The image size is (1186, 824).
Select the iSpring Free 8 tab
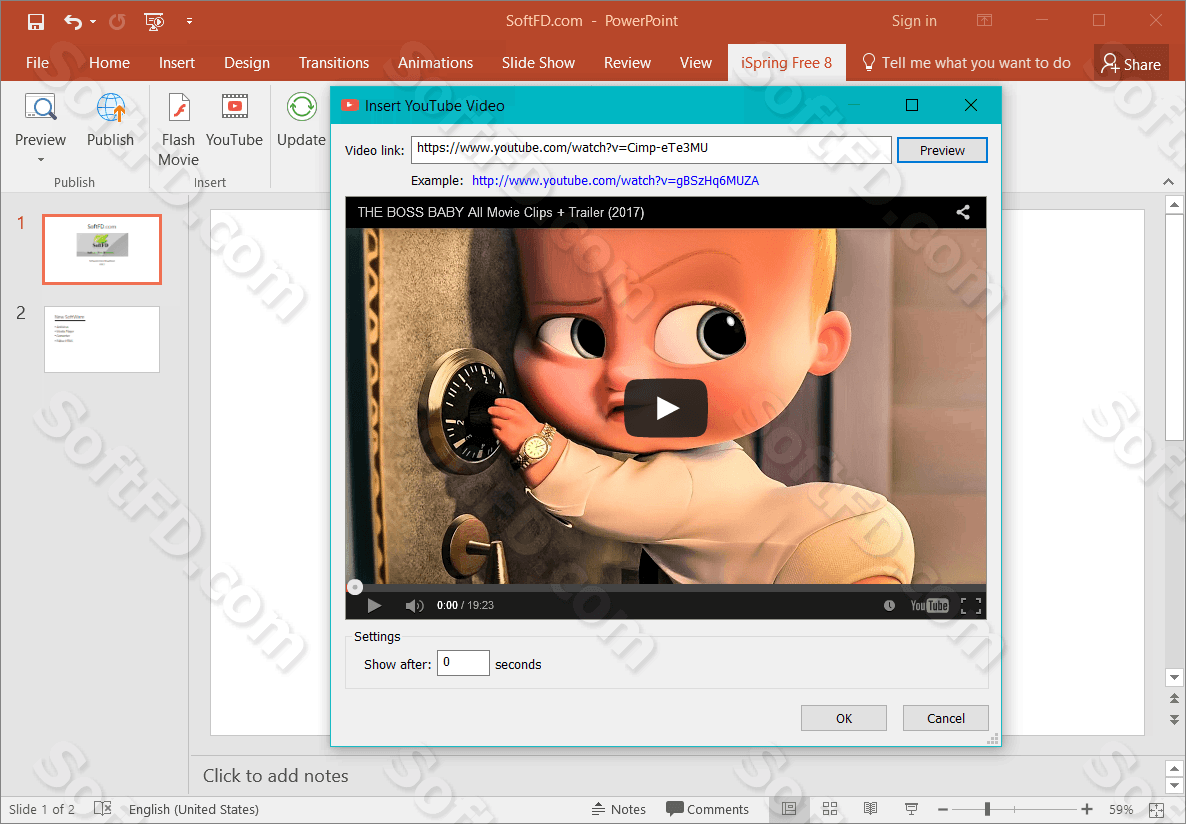[x=786, y=63]
